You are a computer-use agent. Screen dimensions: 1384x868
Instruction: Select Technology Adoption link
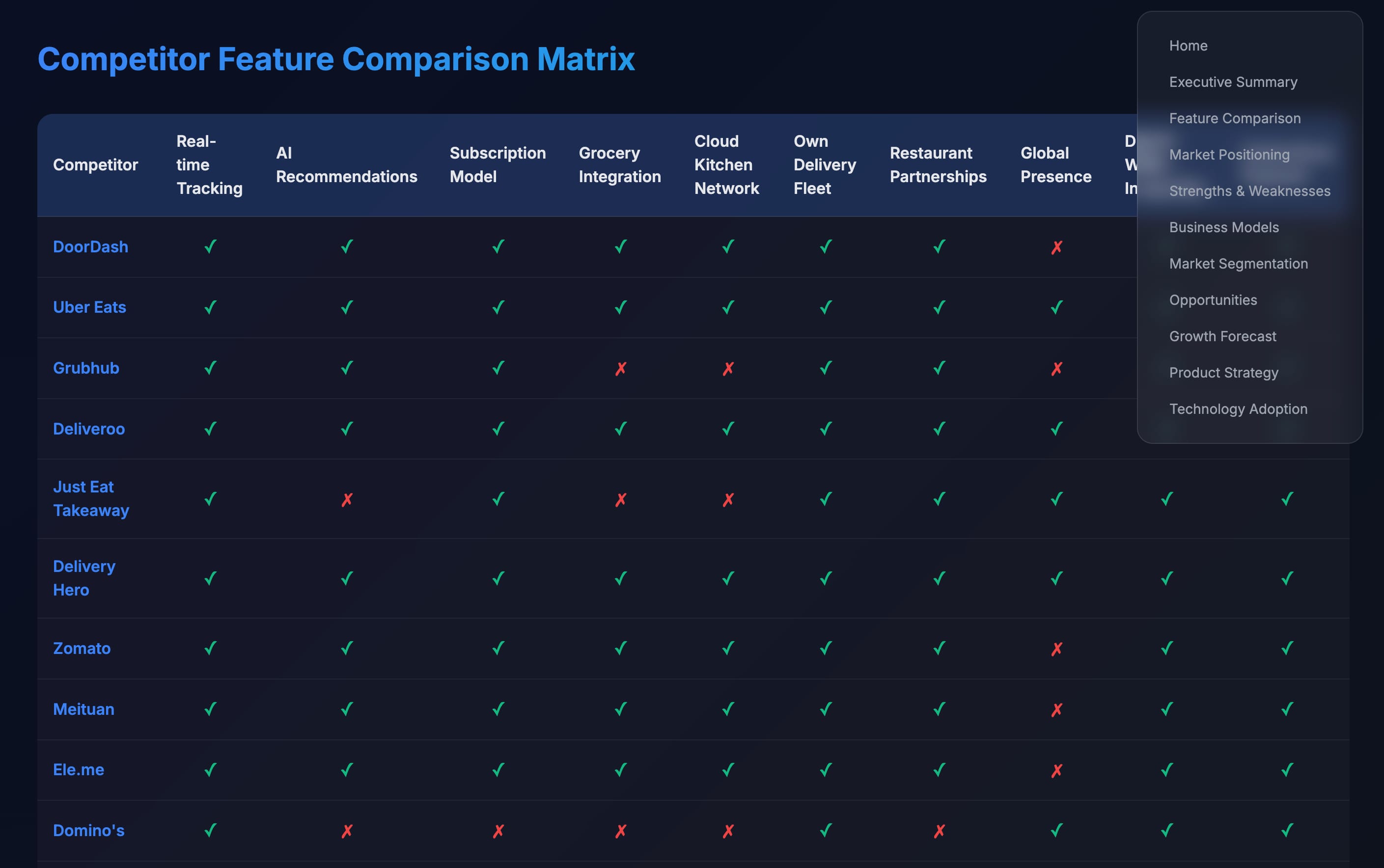[x=1238, y=409]
